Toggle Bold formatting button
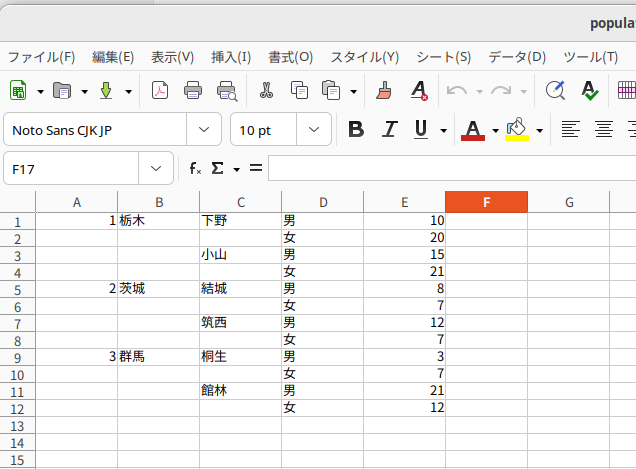The image size is (636, 469). click(356, 129)
